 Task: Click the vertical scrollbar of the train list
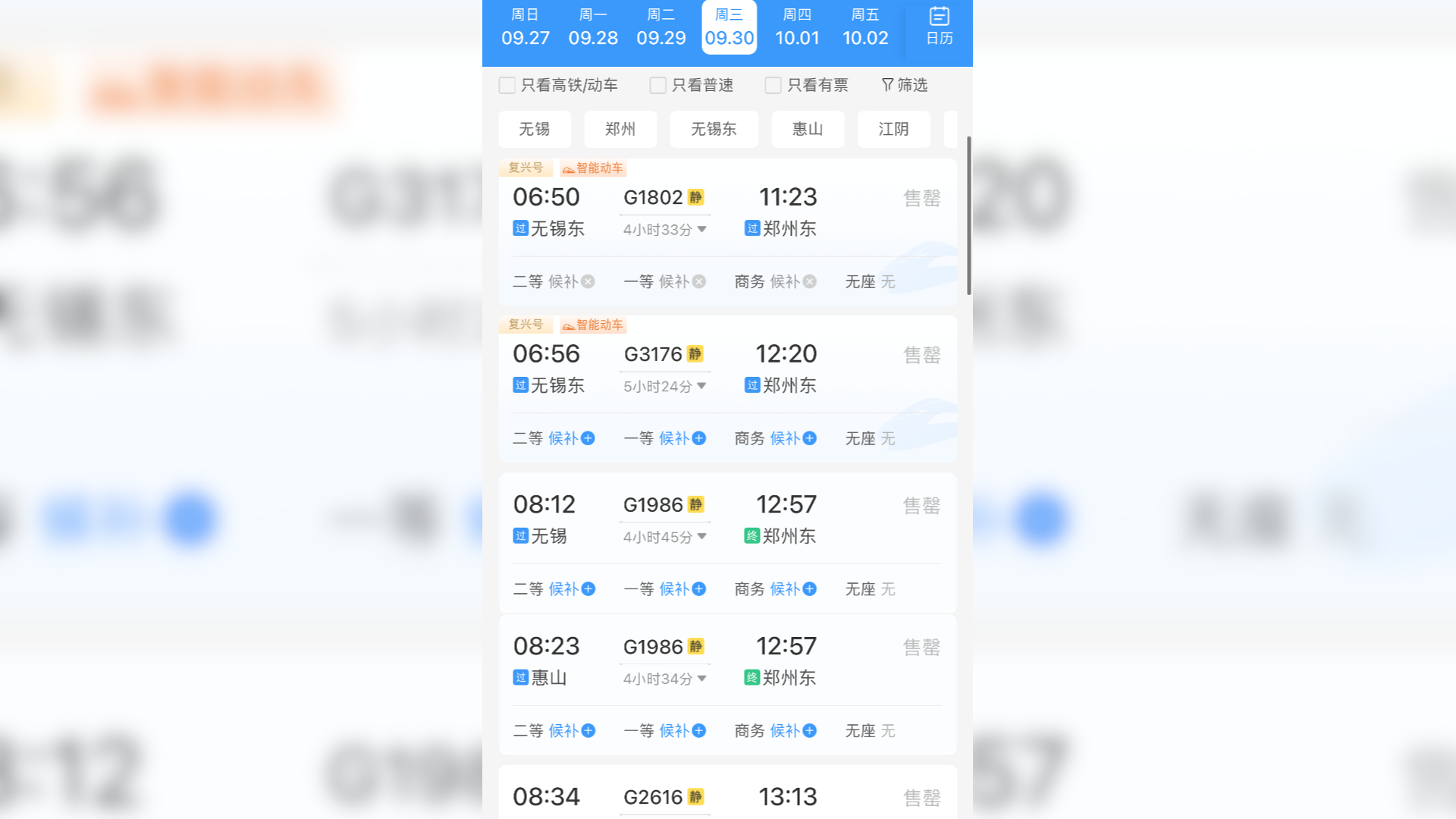(968, 216)
